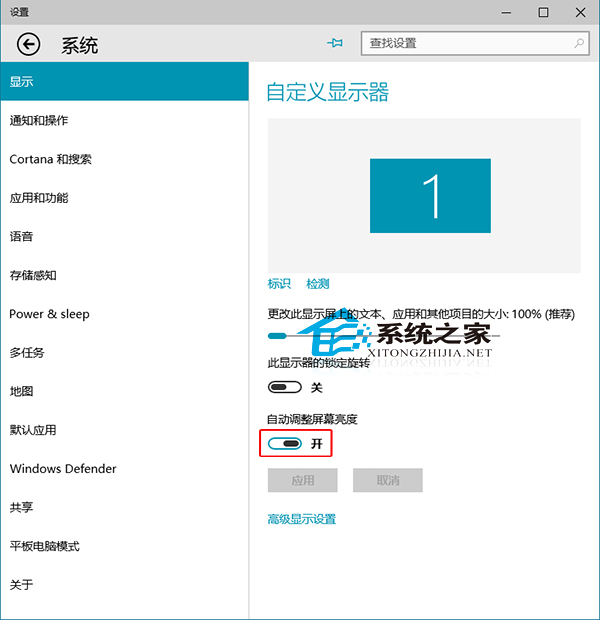Go to Power & sleep section
Viewport: 600px width, 620px height.
[x=49, y=314]
